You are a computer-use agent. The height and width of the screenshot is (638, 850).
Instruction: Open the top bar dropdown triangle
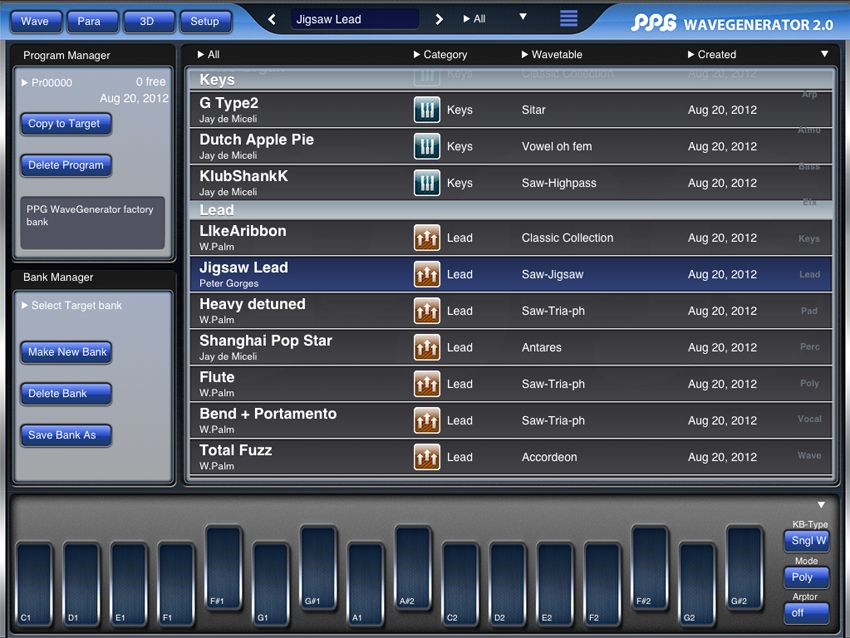tap(523, 17)
